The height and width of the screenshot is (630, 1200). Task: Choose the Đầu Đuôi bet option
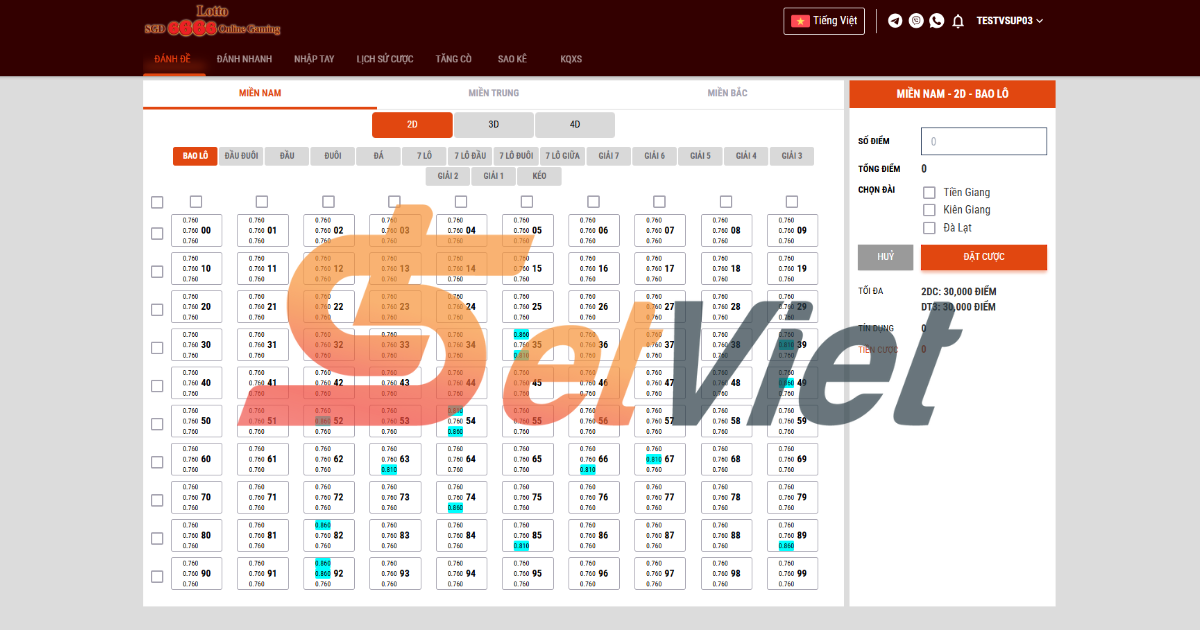tap(241, 156)
